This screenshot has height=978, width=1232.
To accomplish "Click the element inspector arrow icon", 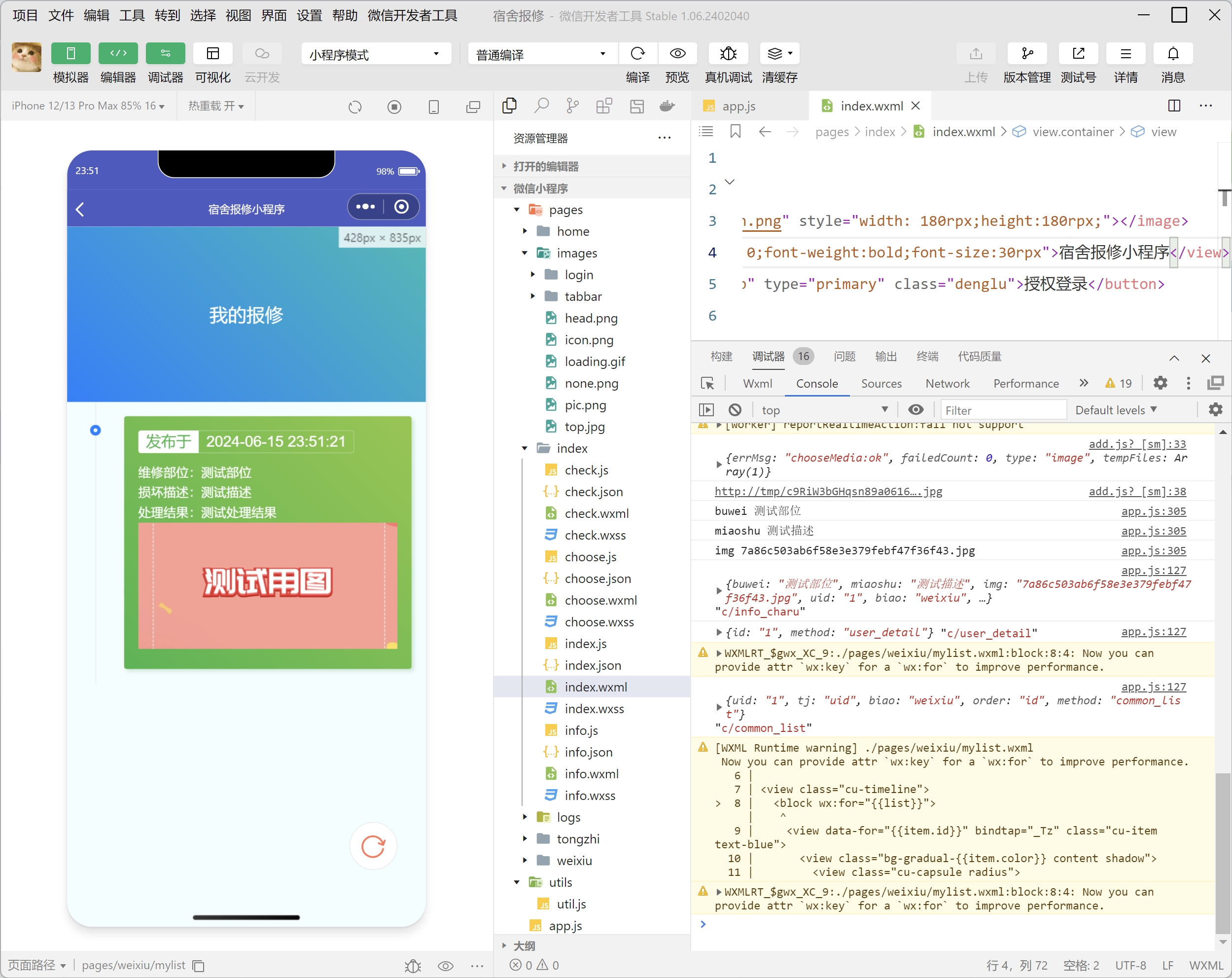I will [707, 384].
